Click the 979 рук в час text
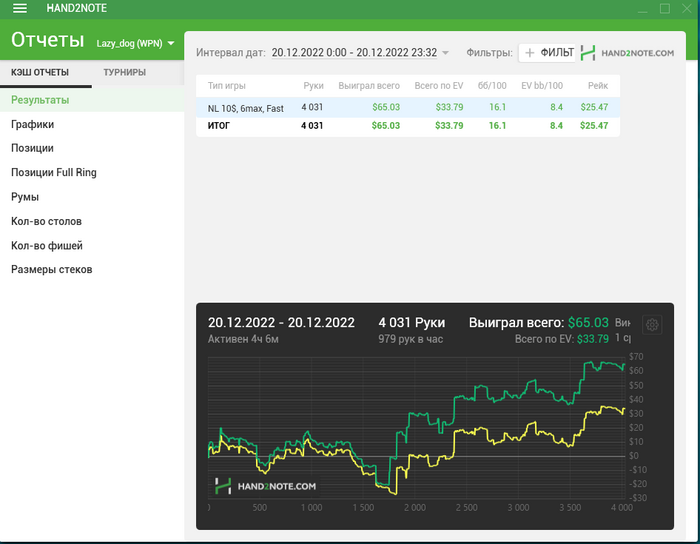The height and width of the screenshot is (544, 700). (x=411, y=339)
